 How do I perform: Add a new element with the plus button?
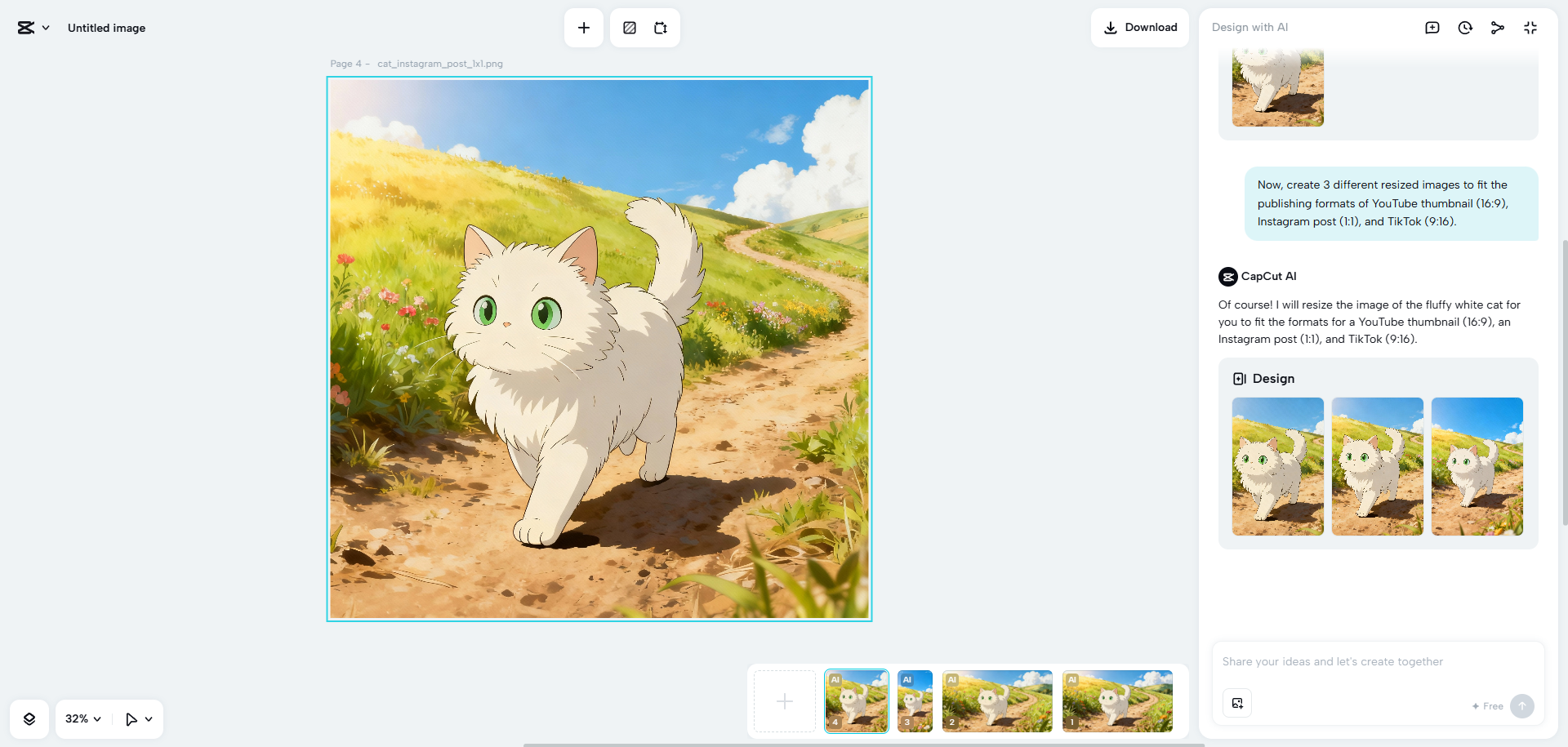coord(584,28)
